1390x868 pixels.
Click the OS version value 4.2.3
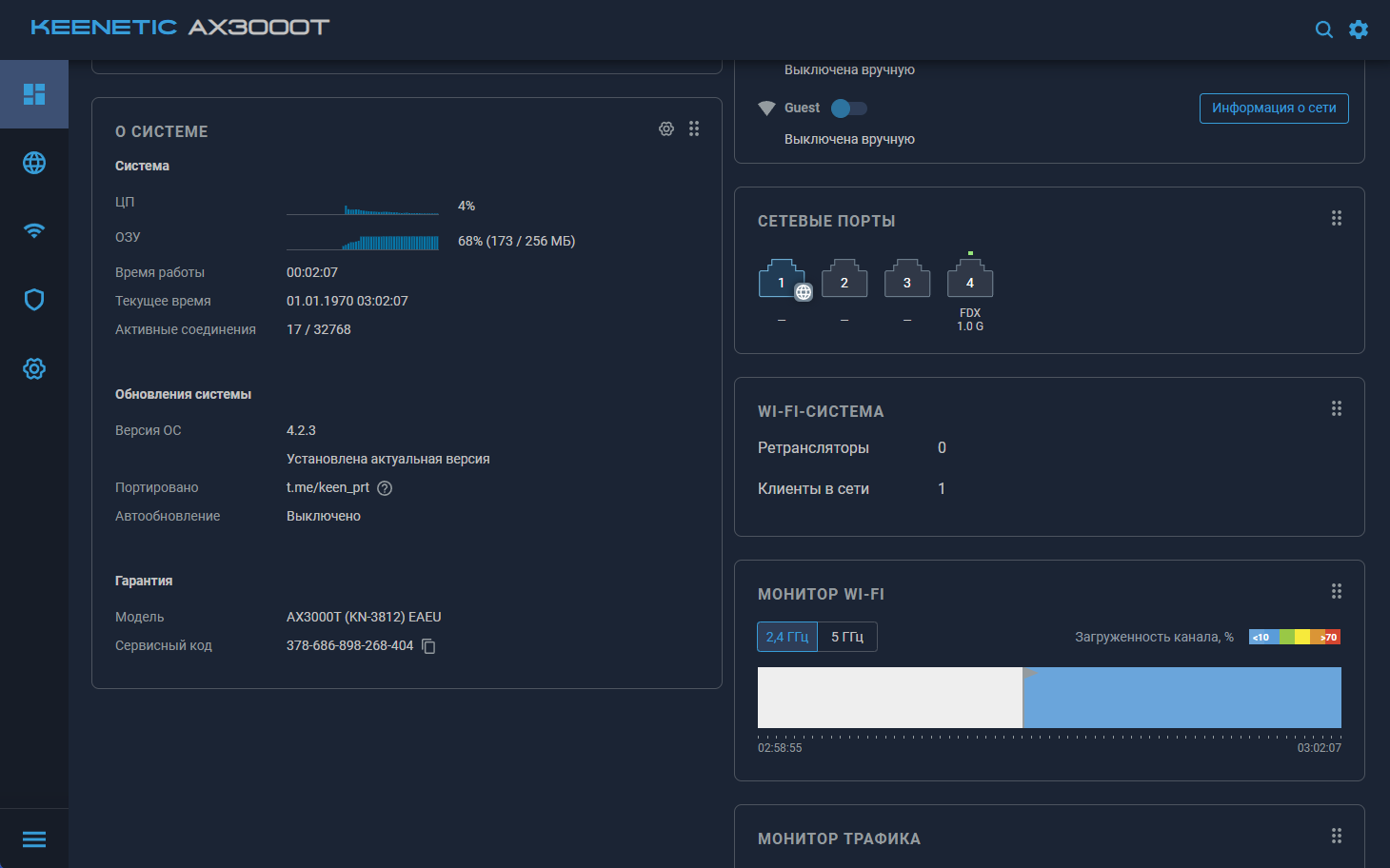tap(301, 430)
